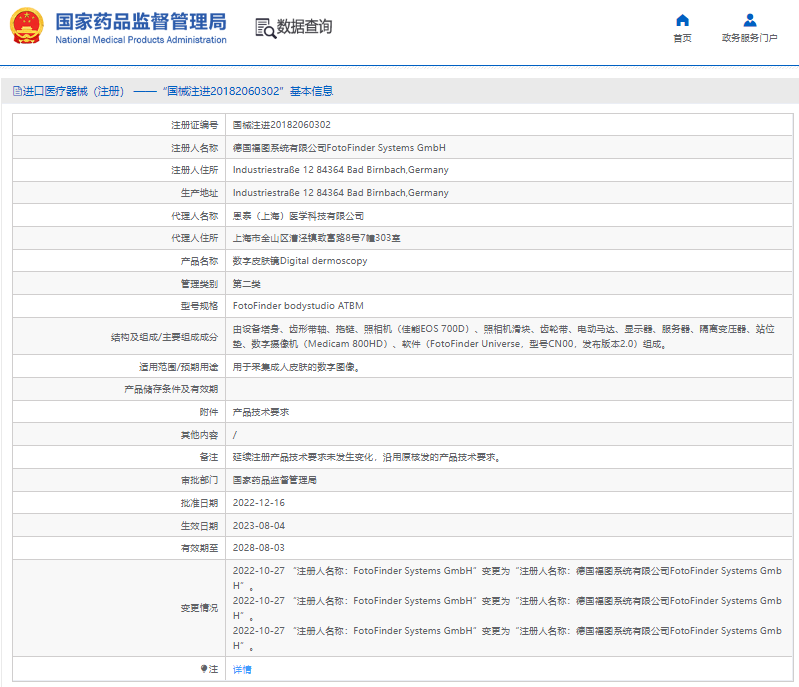
Task: Click the expiry date 2028-08-03
Action: (259, 548)
